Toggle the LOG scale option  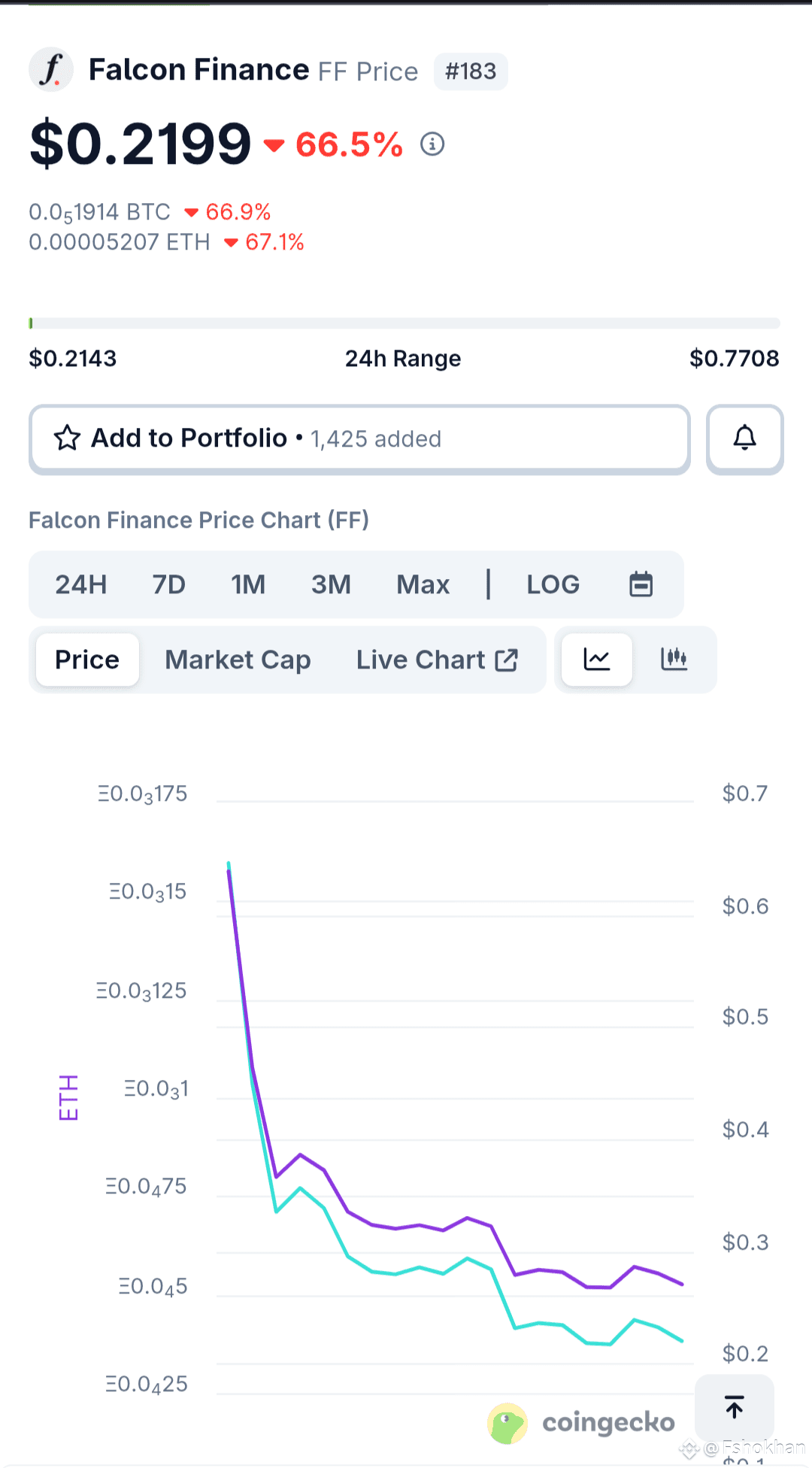[x=553, y=584]
